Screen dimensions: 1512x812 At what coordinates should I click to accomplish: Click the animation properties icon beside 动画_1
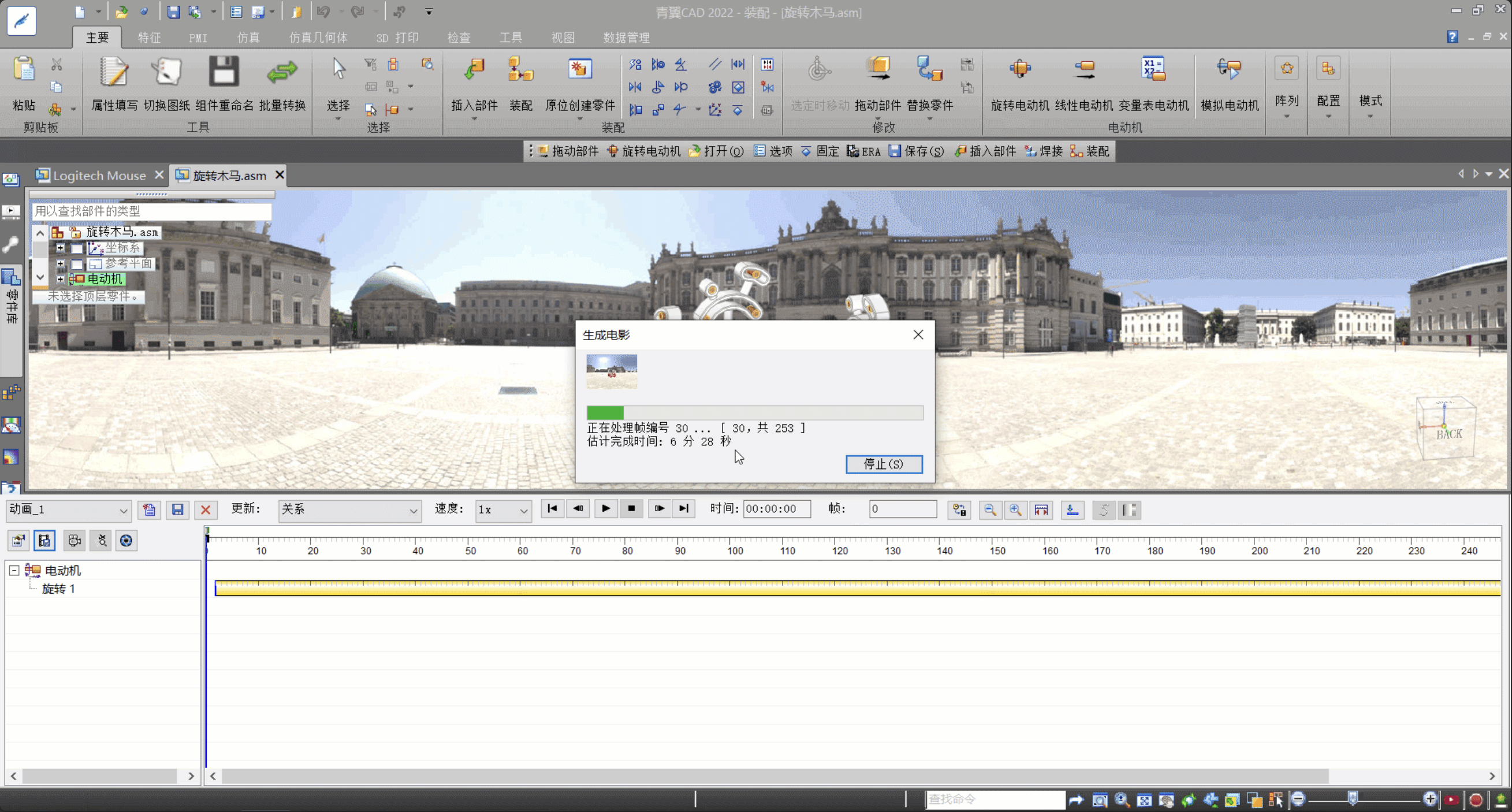click(149, 509)
